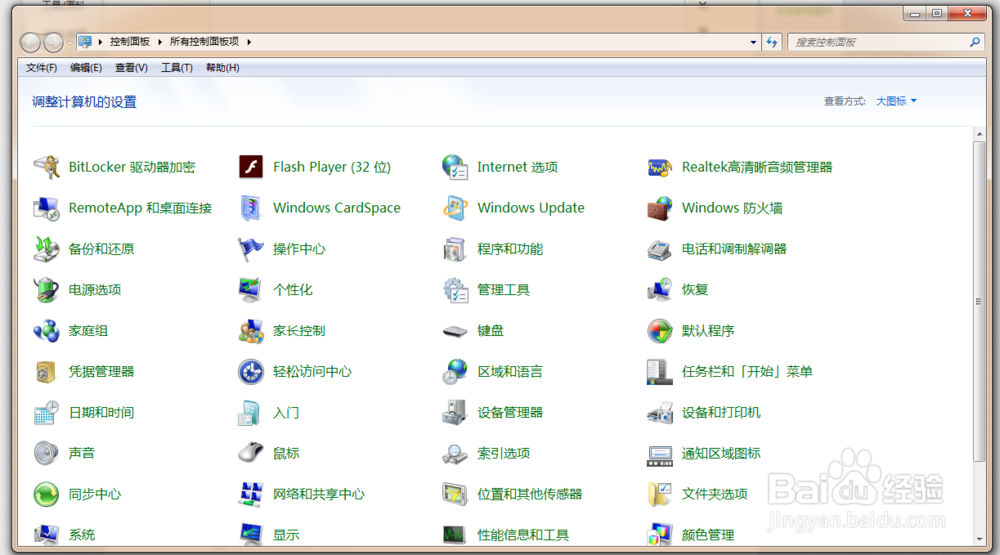This screenshot has width=1000, height=555.
Task: Open 程序和功能 icon
Action: (455, 249)
